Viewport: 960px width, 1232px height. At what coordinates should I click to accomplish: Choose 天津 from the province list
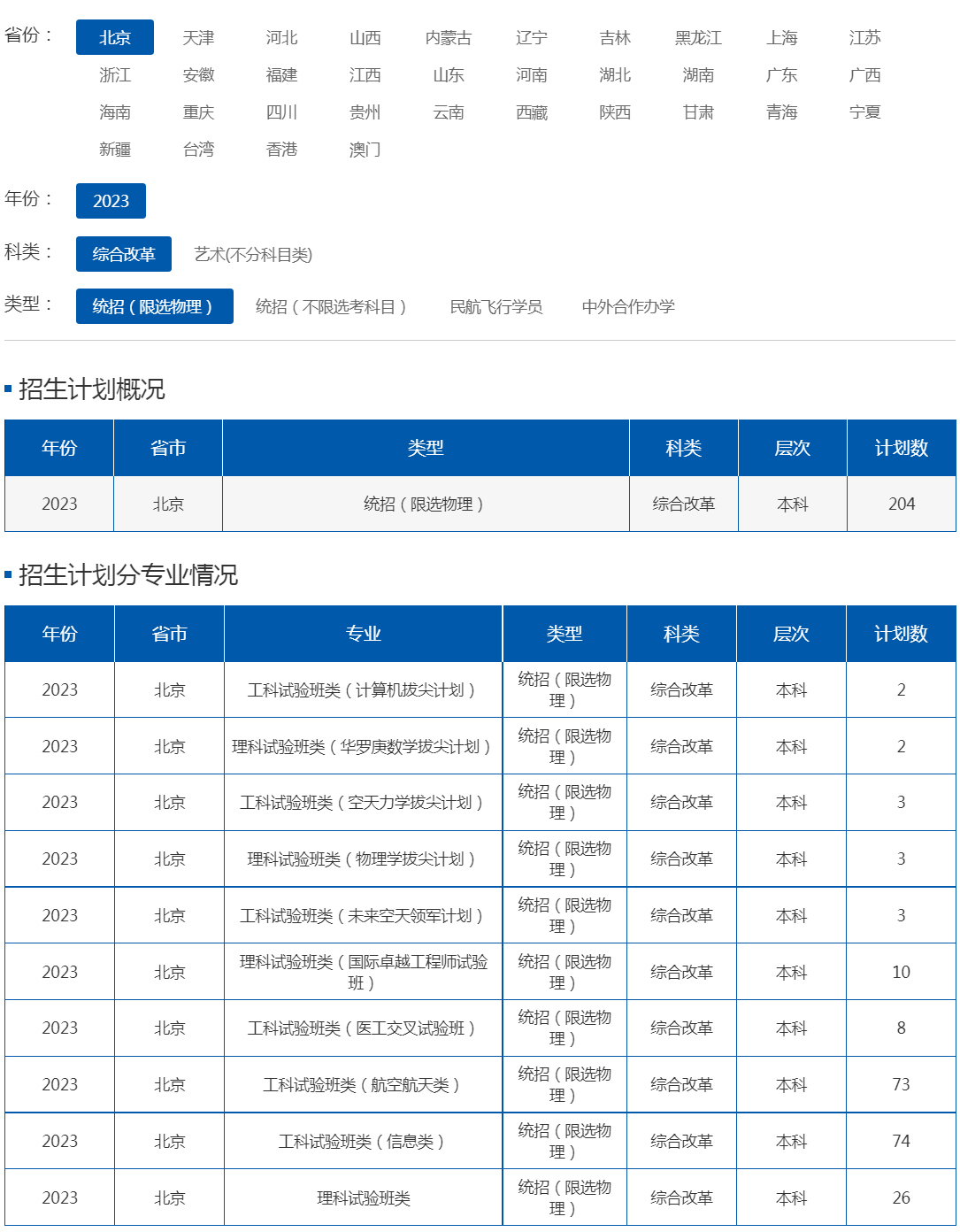pos(198,37)
